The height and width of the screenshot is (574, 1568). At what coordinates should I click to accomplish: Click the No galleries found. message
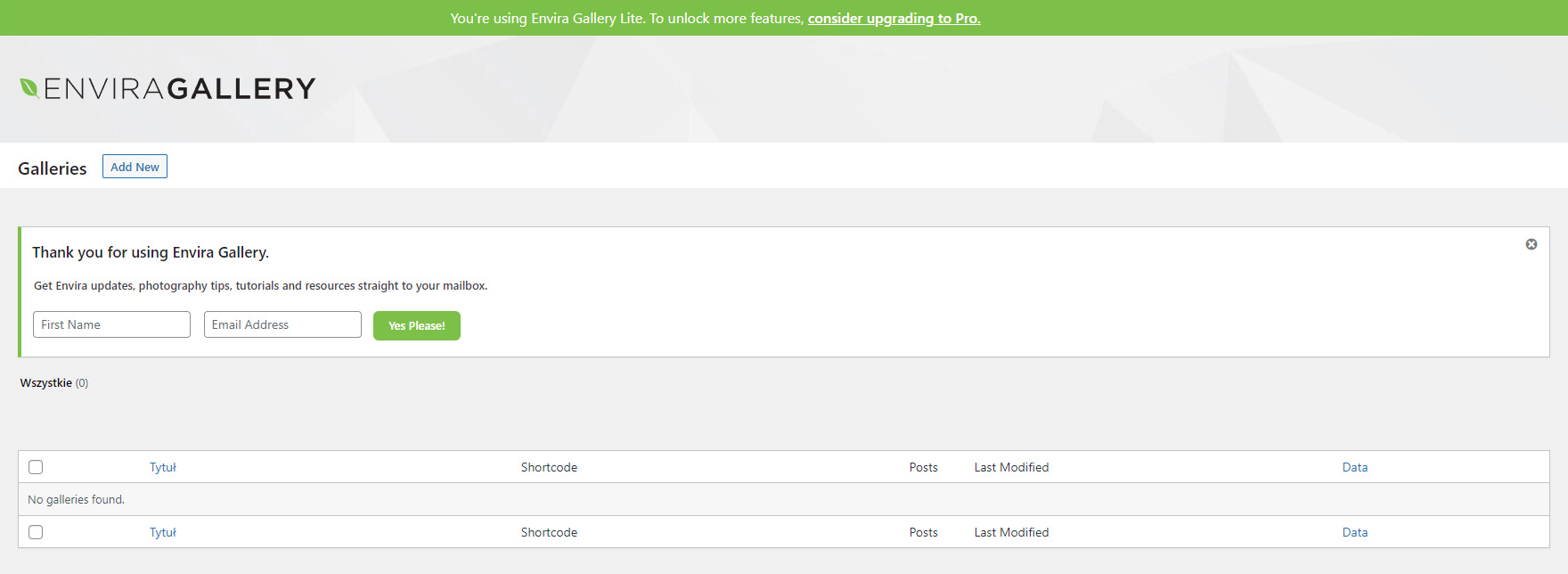[x=76, y=499]
